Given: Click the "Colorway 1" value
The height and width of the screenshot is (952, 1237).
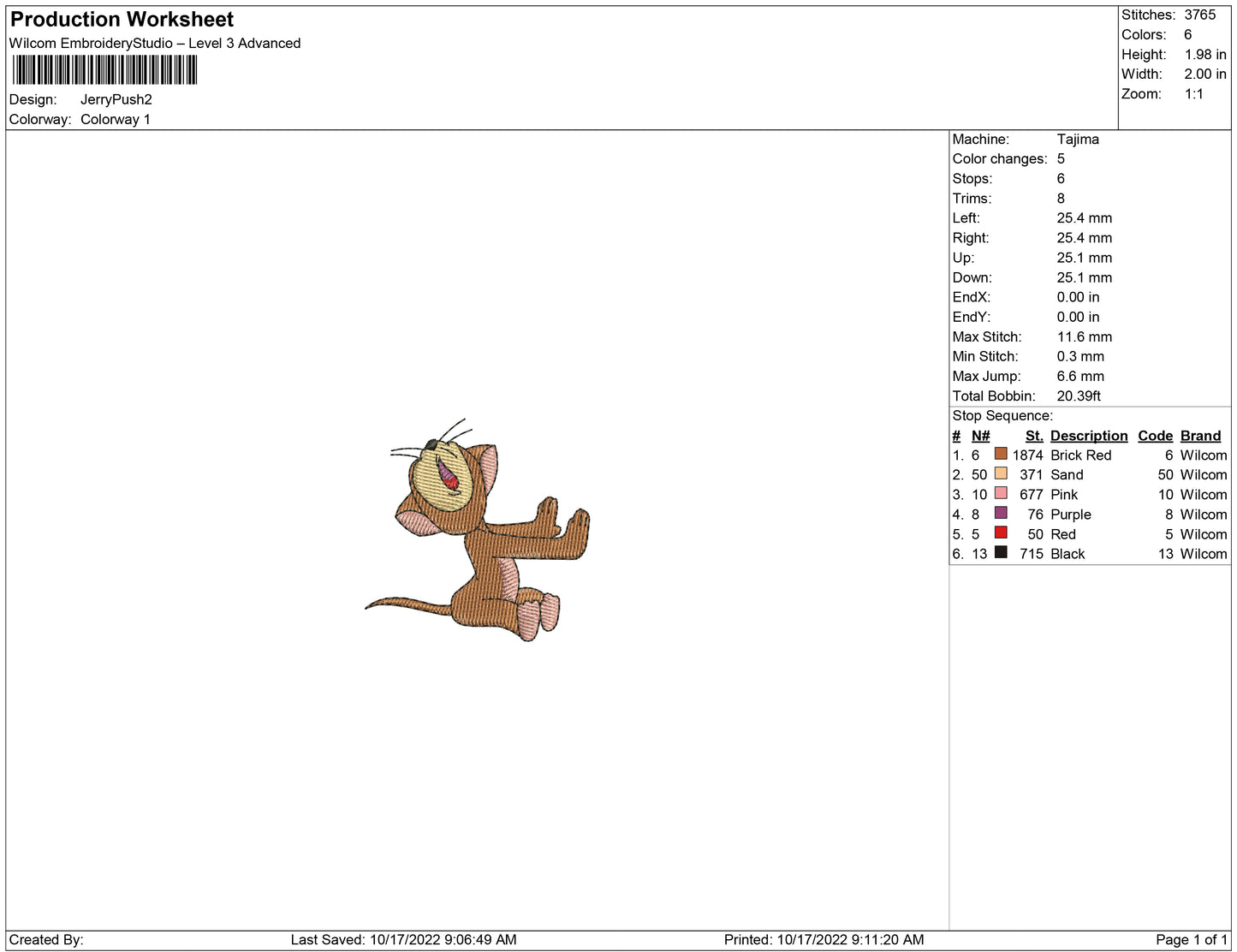Looking at the screenshot, I should tap(116, 119).
